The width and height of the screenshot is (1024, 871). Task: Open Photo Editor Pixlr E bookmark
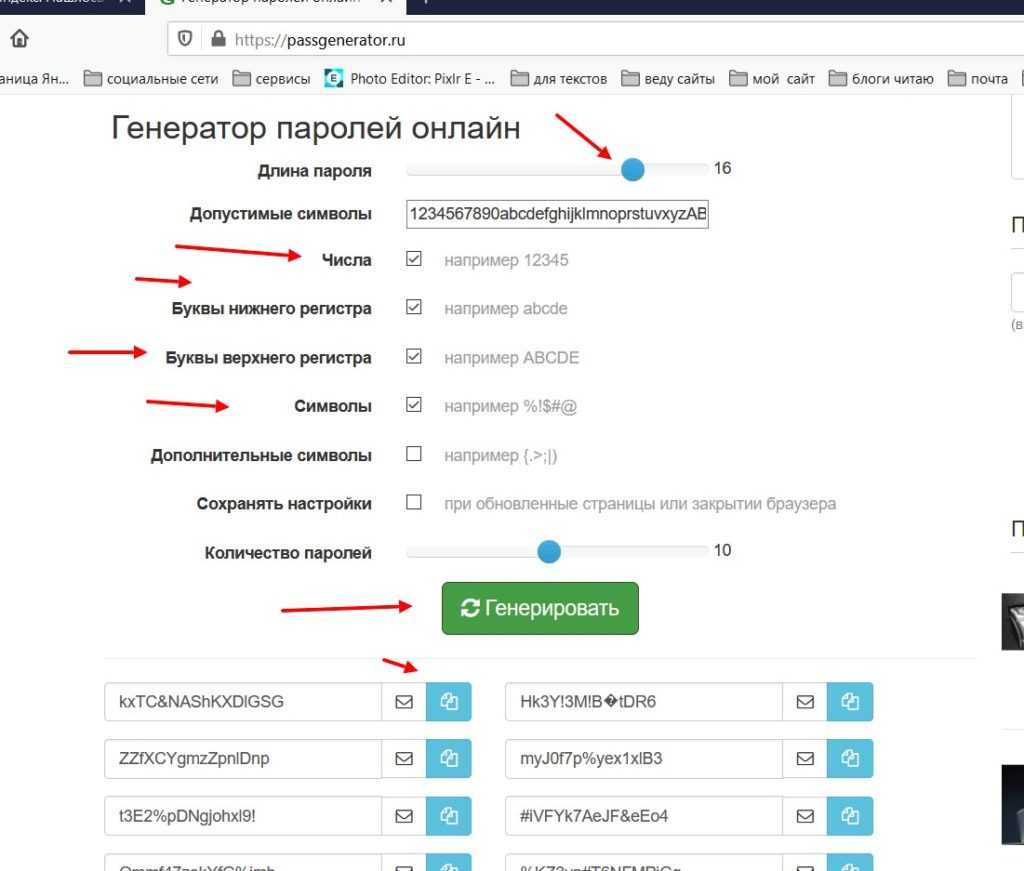pos(410,79)
